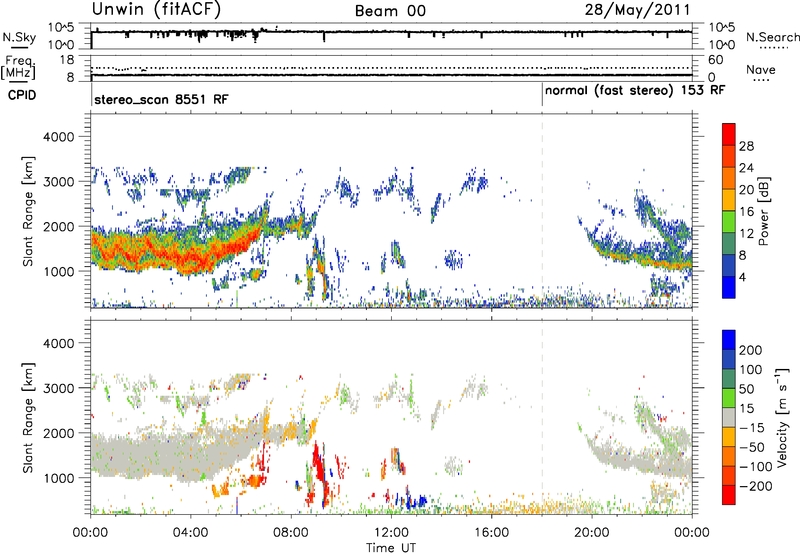The width and height of the screenshot is (800, 554).
Task: Click the 'Power [dB]' colorbar title
Action: click(764, 211)
